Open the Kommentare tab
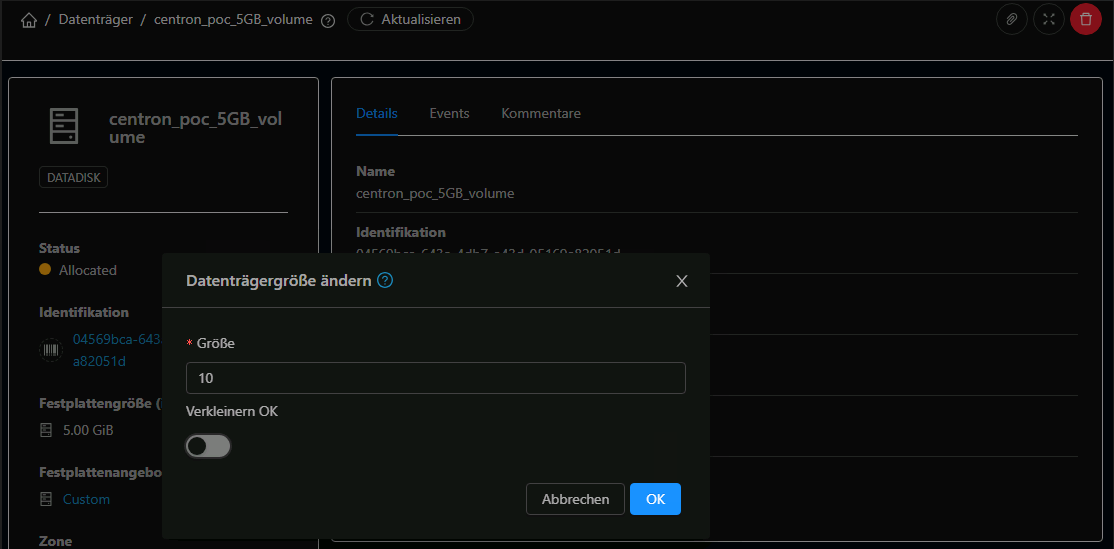 (541, 113)
